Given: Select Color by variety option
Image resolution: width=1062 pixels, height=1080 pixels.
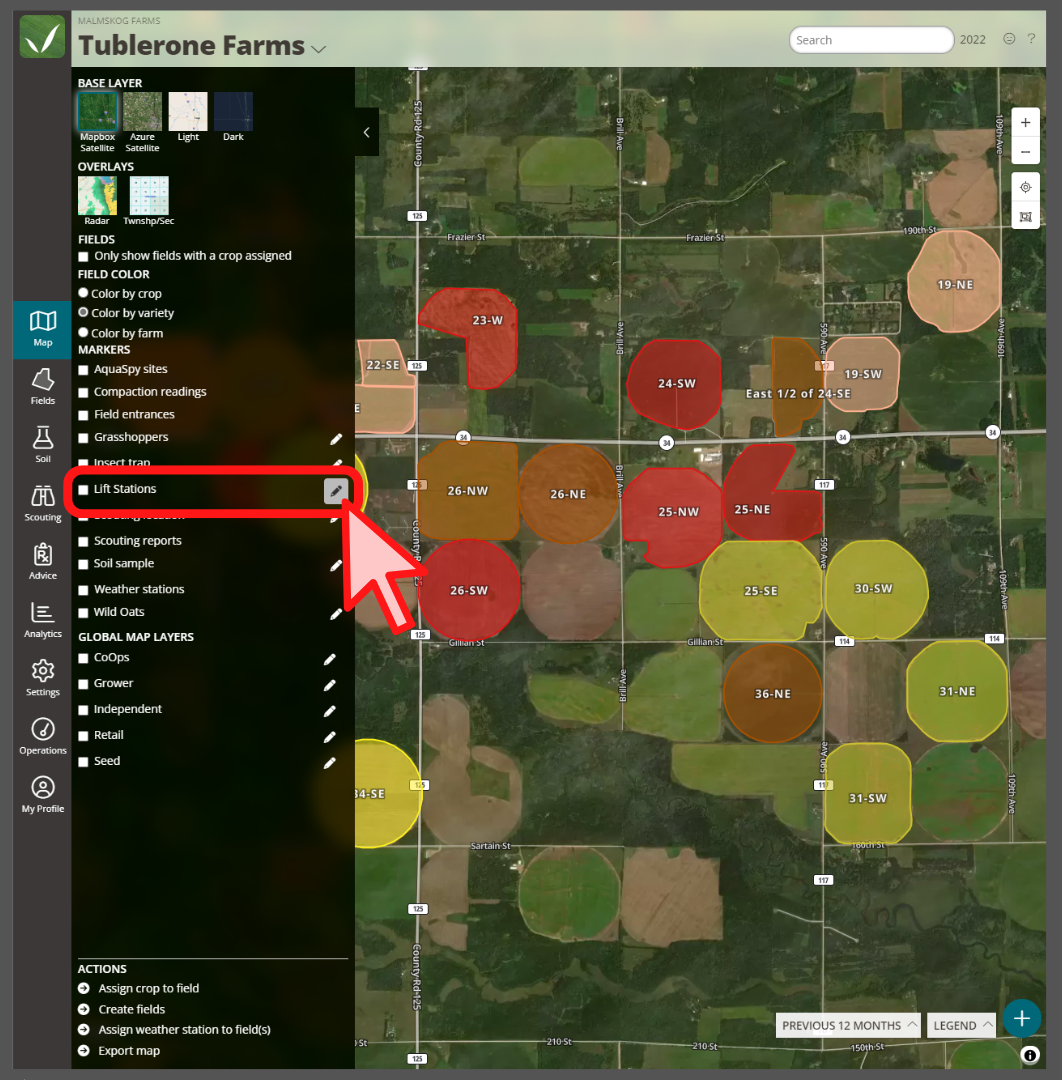Looking at the screenshot, I should coord(83,312).
